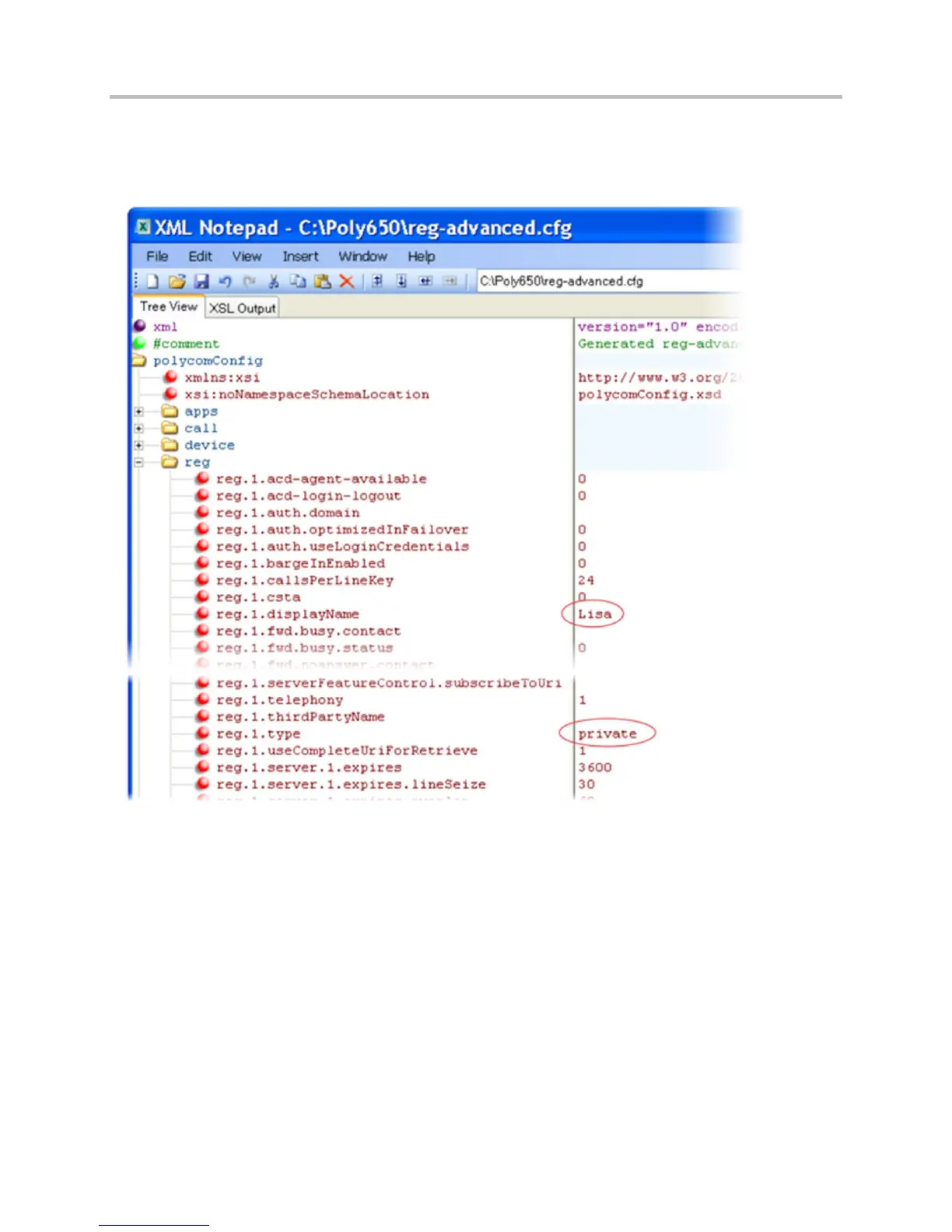The image size is (952, 1232).
Task: Open the Insert menu
Action: click(x=300, y=256)
